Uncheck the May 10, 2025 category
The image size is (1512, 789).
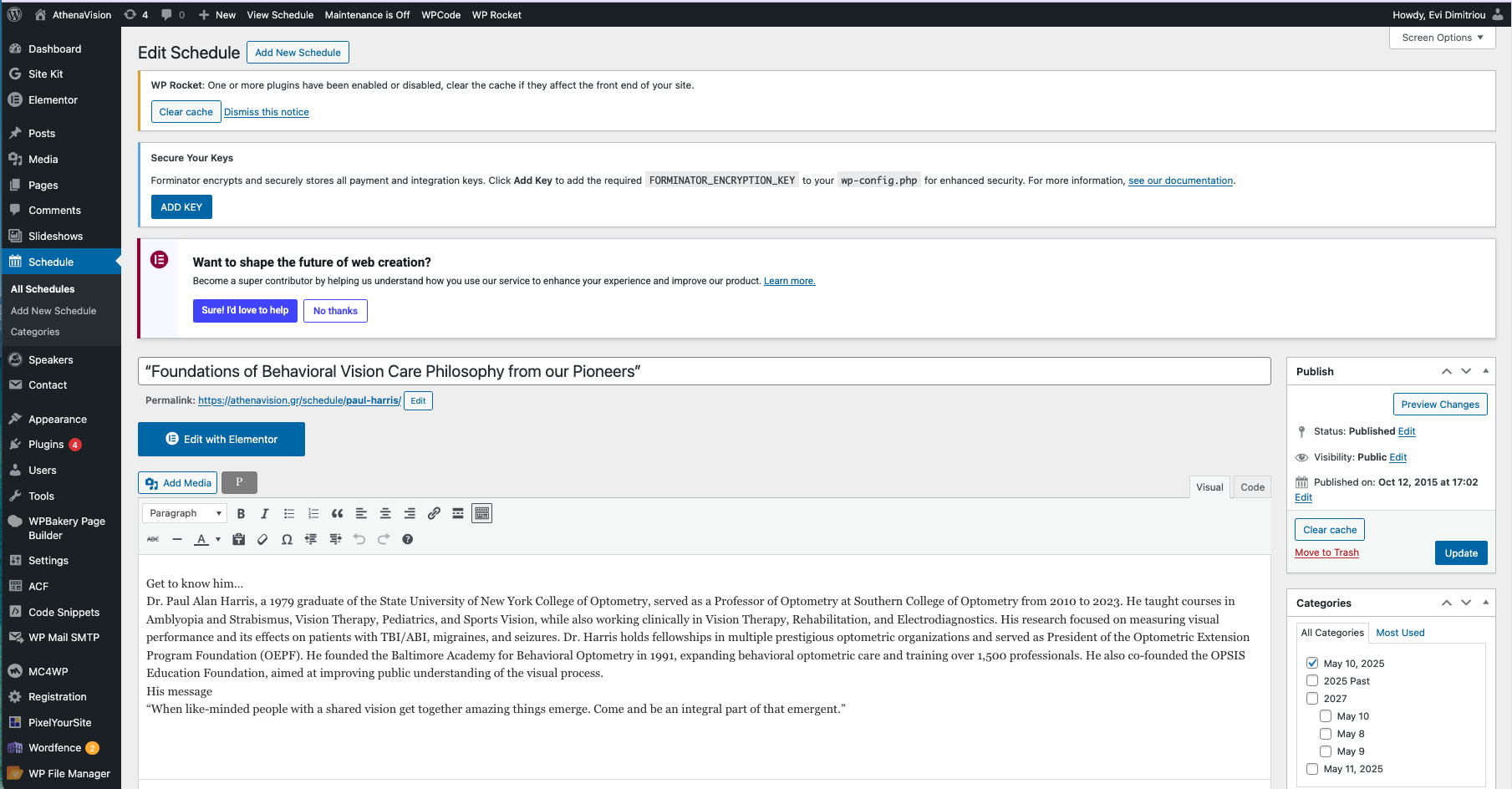coord(1312,664)
